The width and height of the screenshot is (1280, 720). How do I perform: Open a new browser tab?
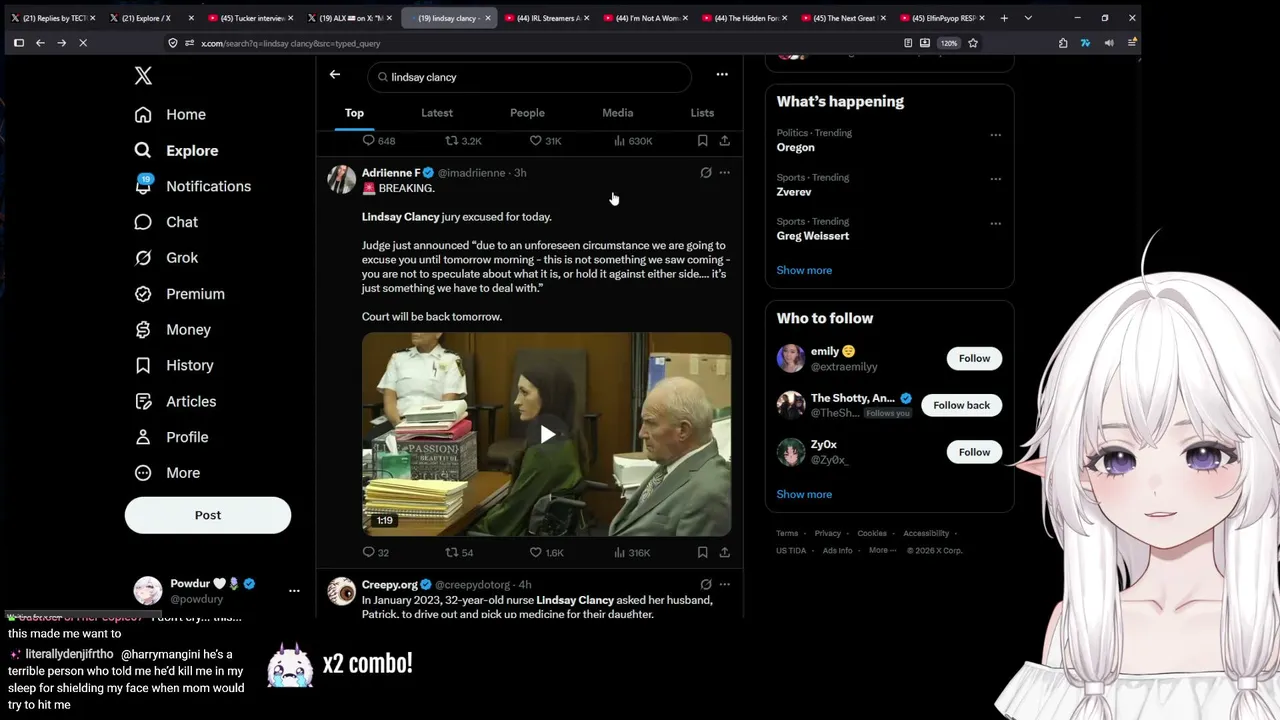(x=1004, y=18)
